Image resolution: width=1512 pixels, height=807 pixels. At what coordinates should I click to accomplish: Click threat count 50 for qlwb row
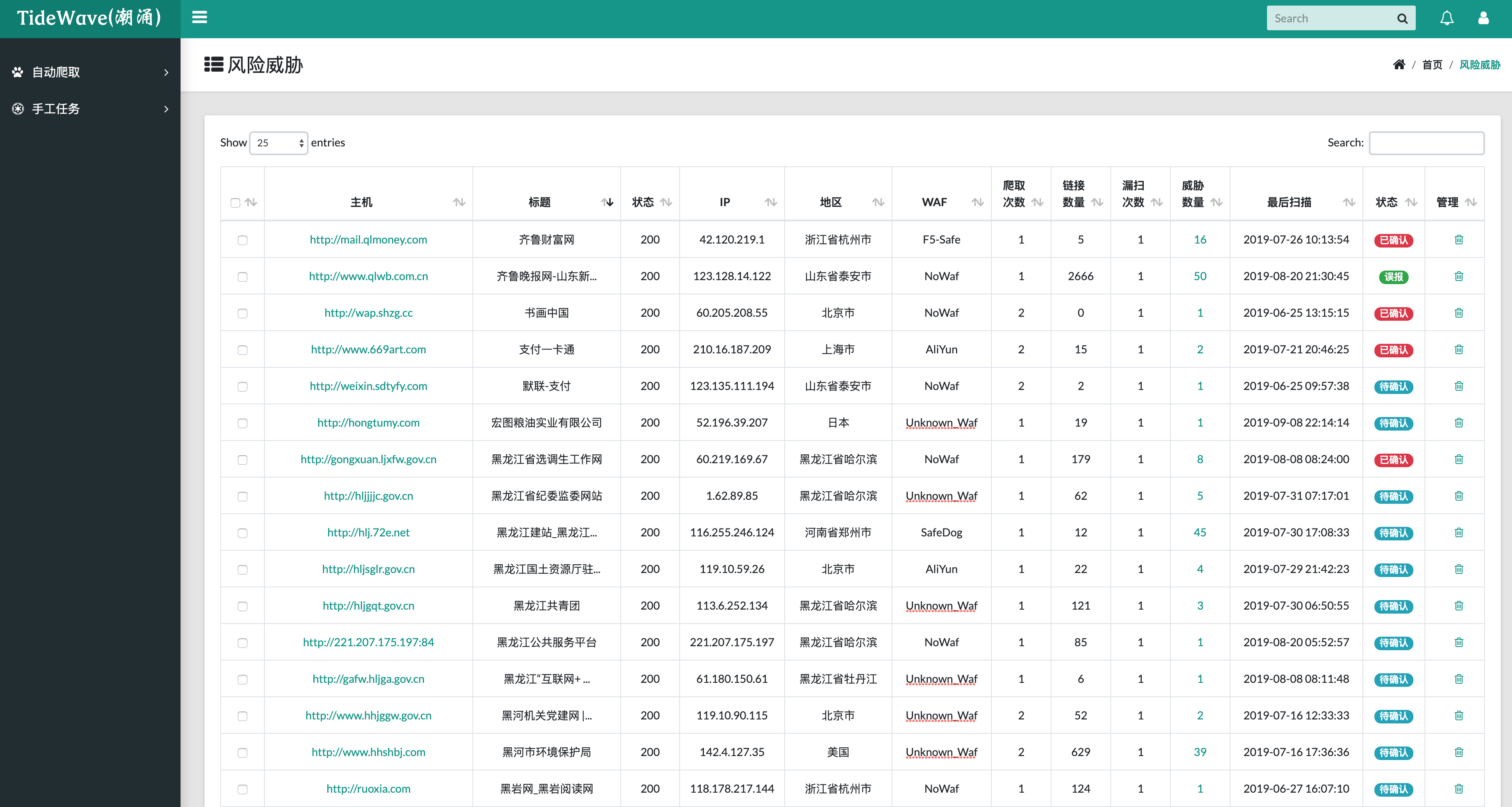click(1200, 276)
